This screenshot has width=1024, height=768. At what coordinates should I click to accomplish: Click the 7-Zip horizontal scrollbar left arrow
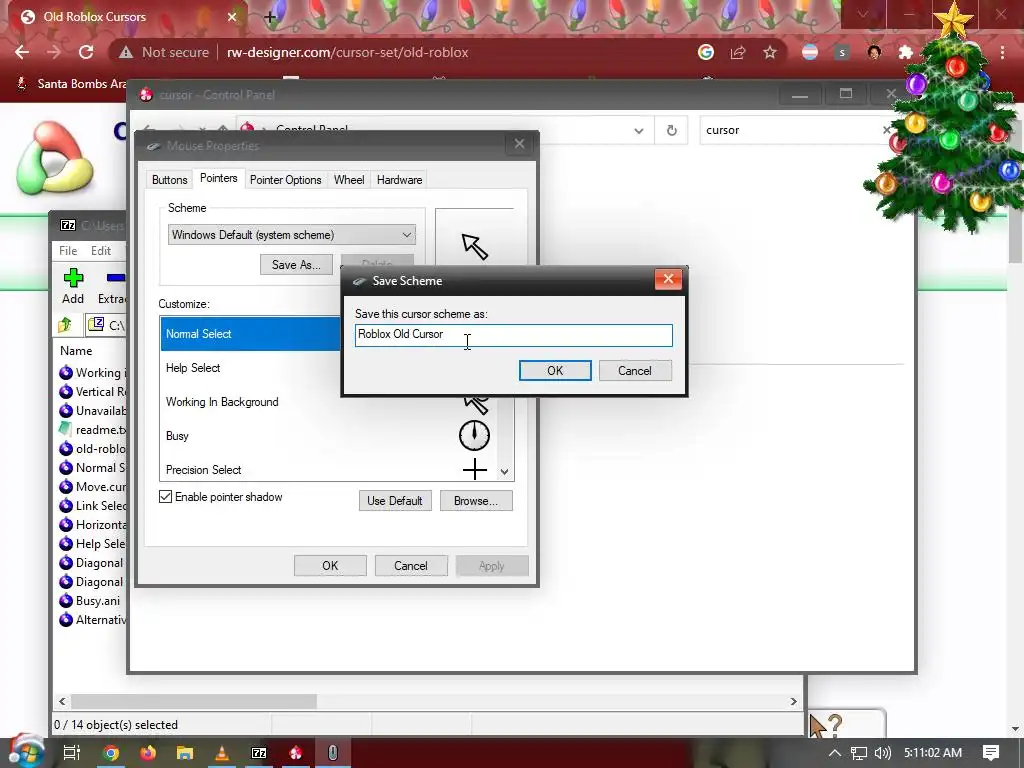[x=62, y=701]
